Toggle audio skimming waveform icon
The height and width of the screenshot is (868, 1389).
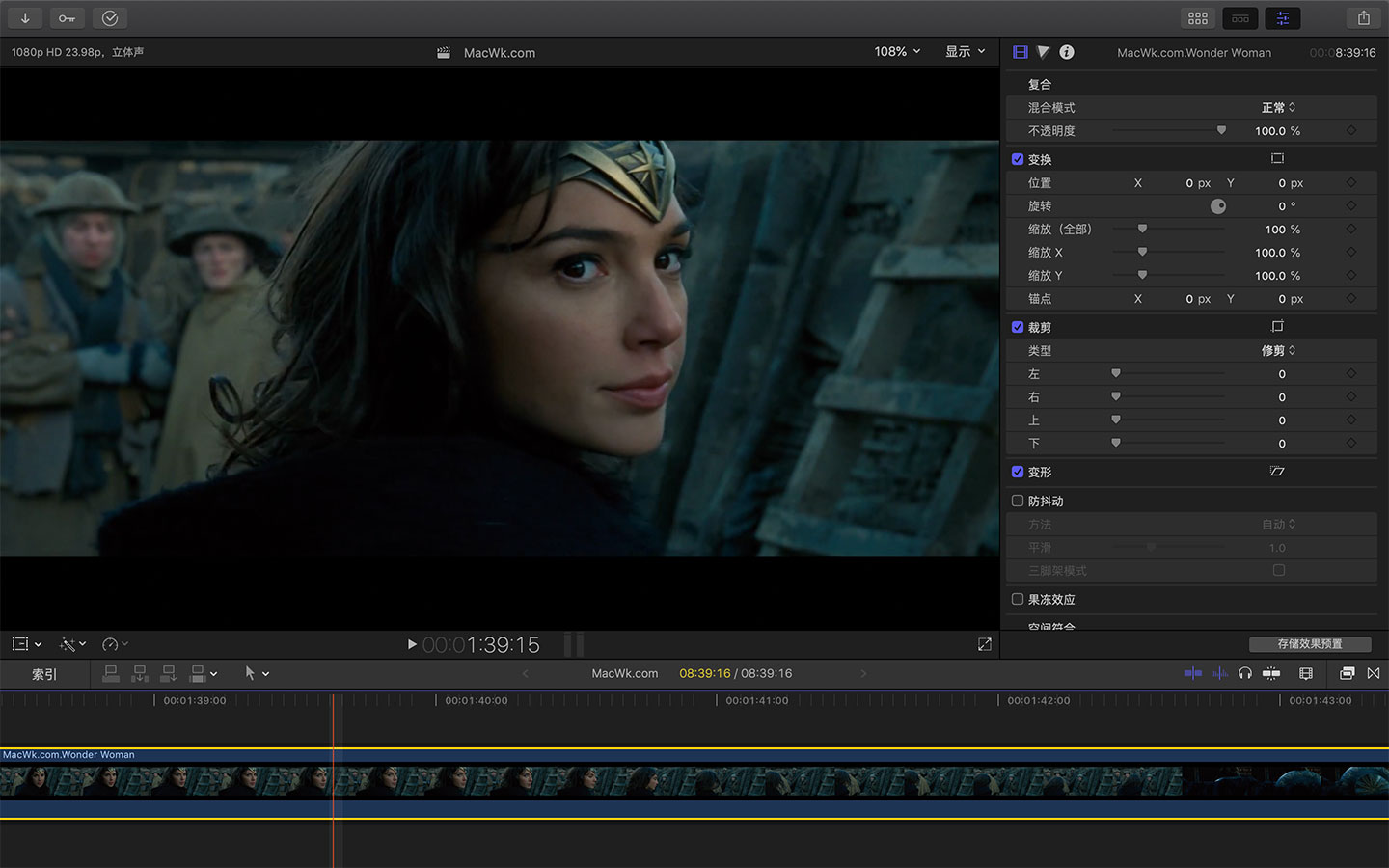click(x=1219, y=673)
